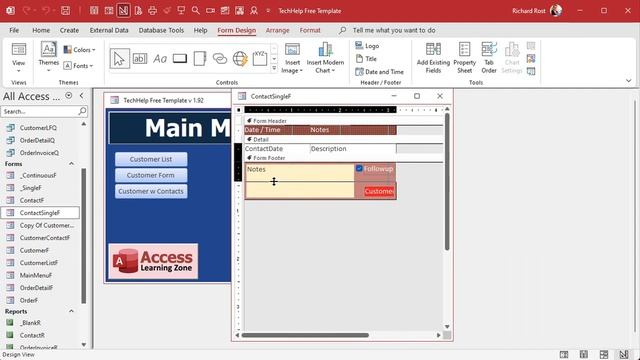Open the File menu
Viewport: 640px width, 360px height.
click(x=14, y=30)
